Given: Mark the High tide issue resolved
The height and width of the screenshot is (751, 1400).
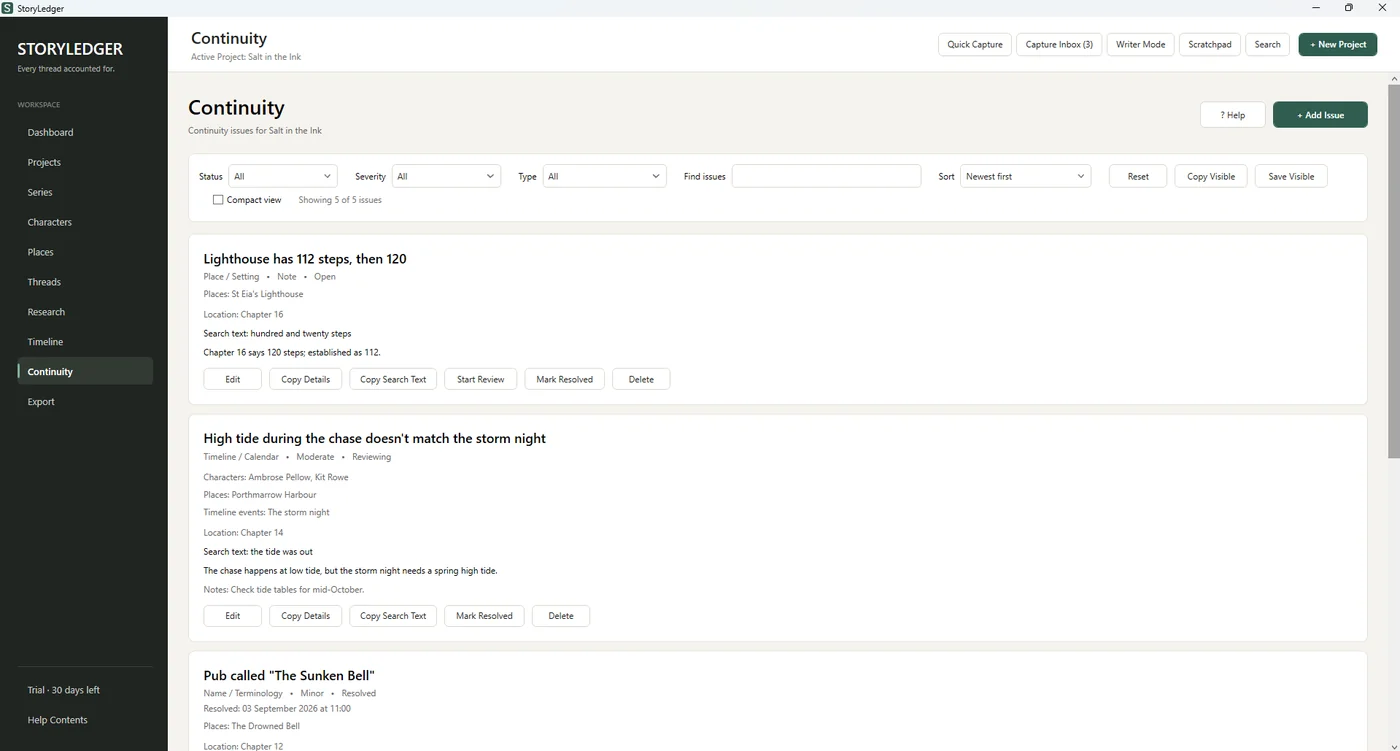Looking at the screenshot, I should 484,616.
